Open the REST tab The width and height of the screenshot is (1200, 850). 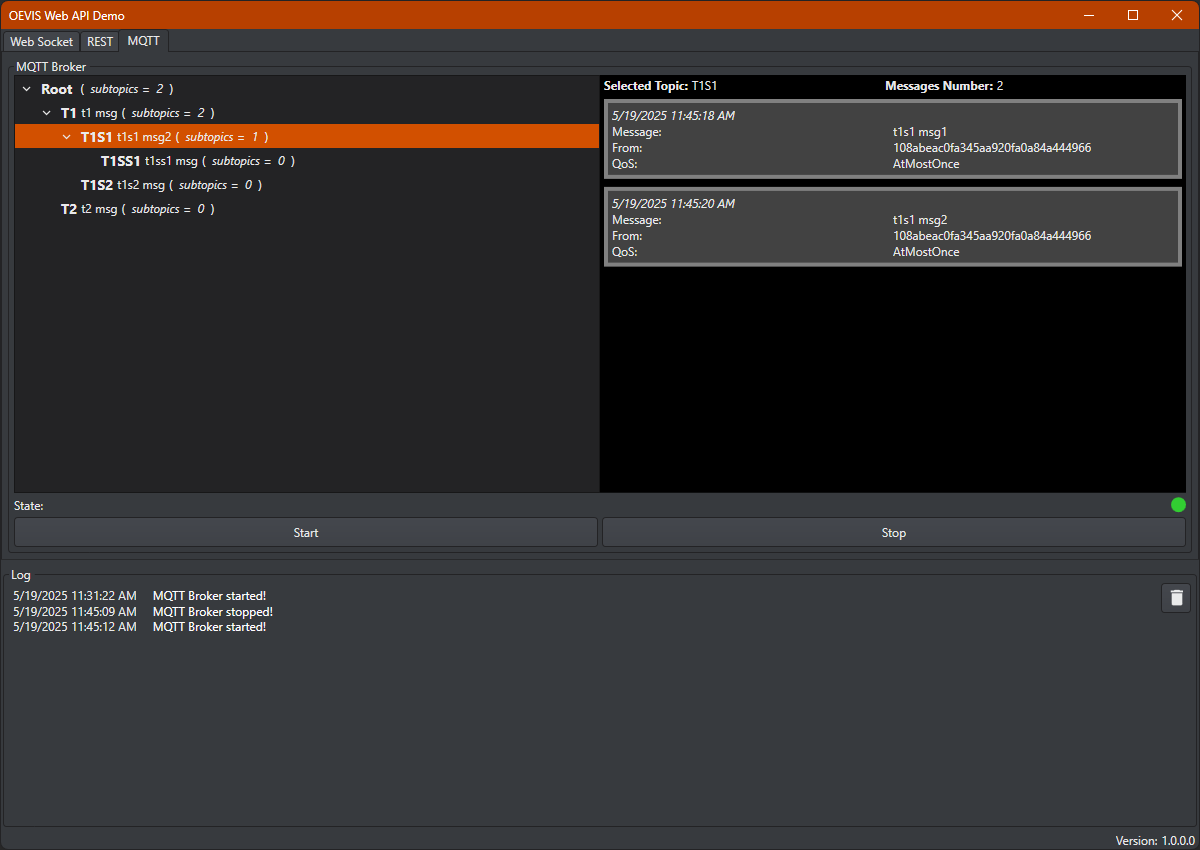point(100,42)
